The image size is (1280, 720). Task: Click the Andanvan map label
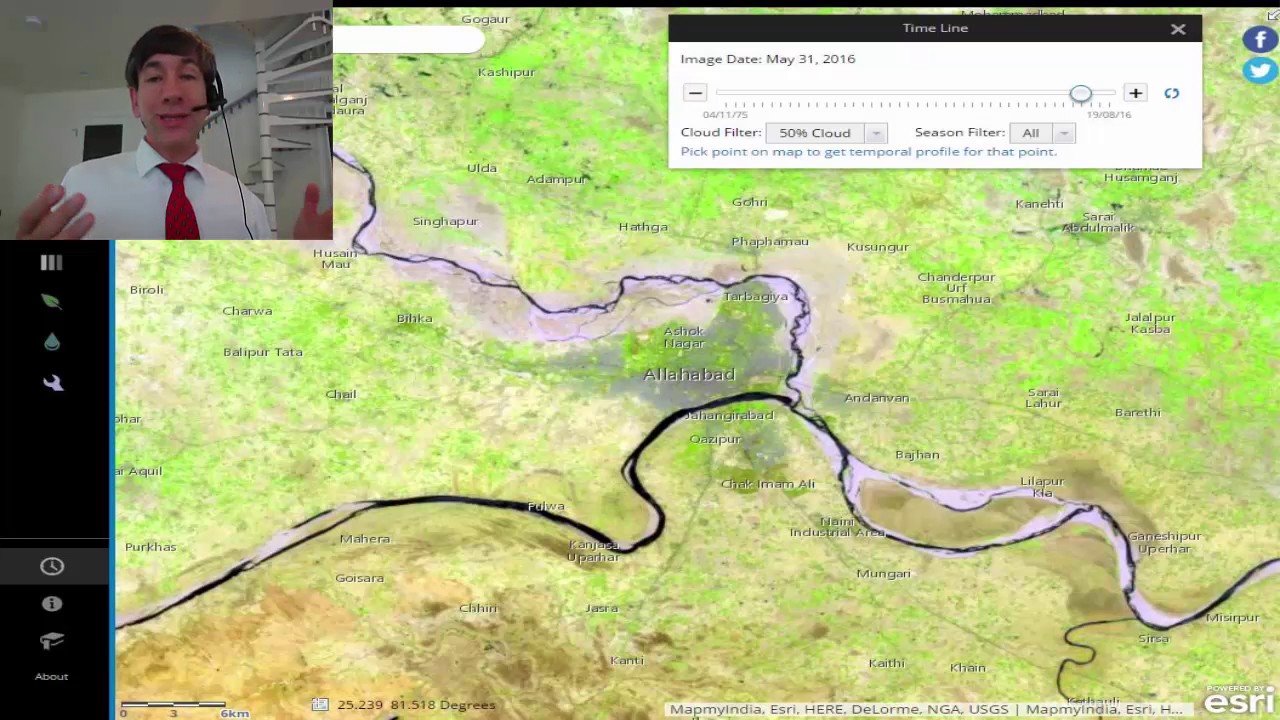tap(877, 398)
